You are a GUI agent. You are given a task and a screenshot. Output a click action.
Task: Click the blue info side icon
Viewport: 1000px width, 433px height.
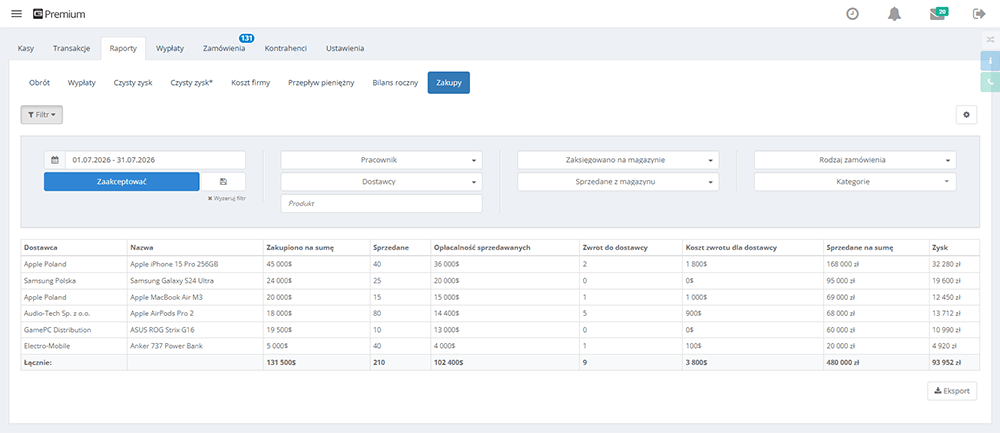pos(990,61)
